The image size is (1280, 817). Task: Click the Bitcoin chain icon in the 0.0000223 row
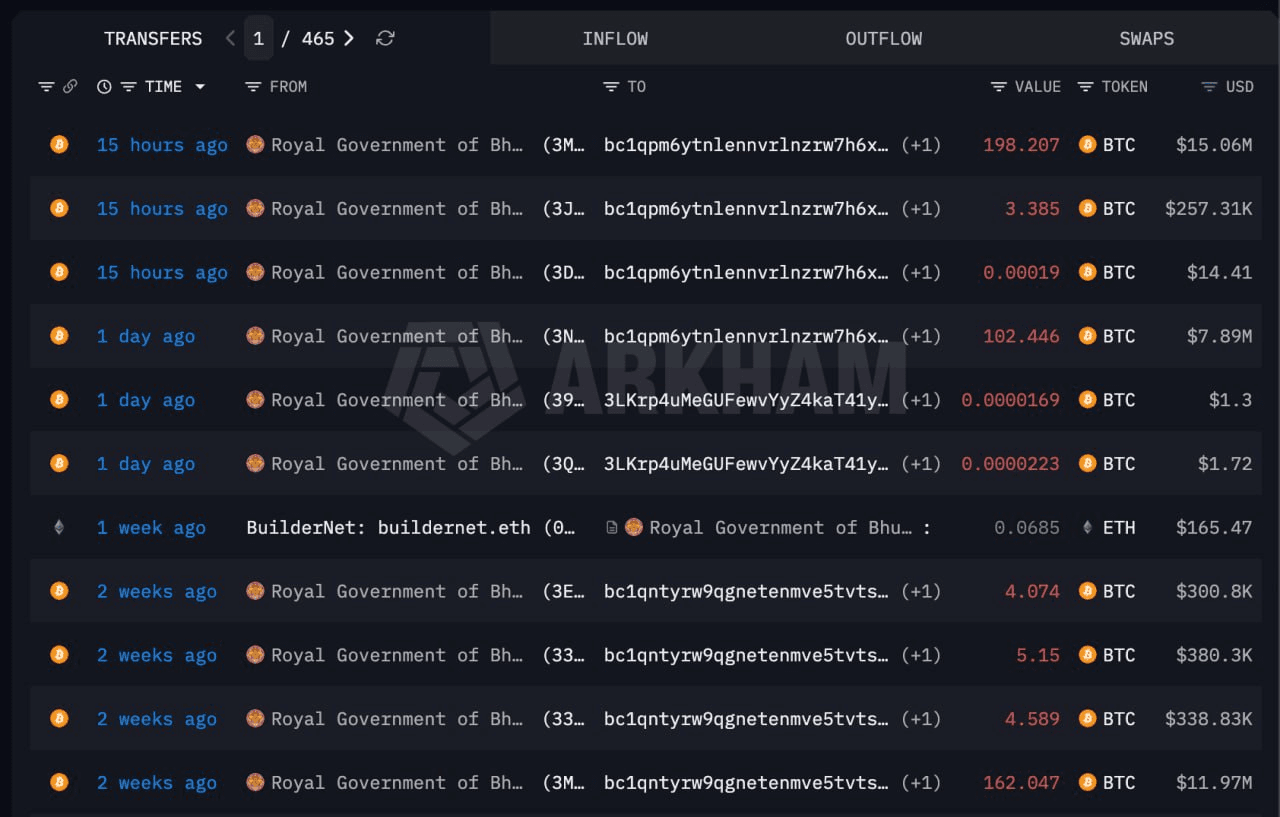[59, 464]
